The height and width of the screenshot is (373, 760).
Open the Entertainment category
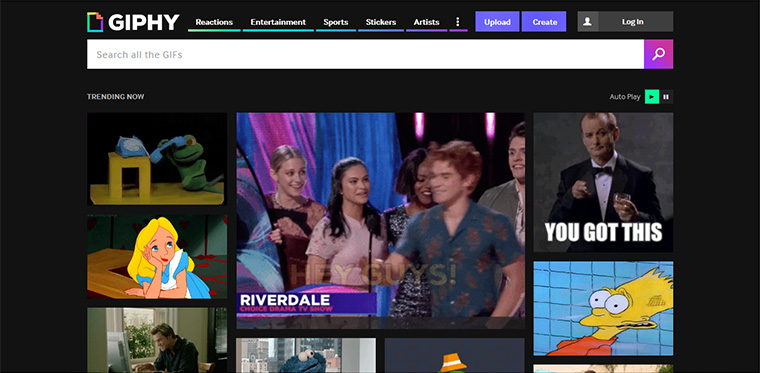click(278, 22)
